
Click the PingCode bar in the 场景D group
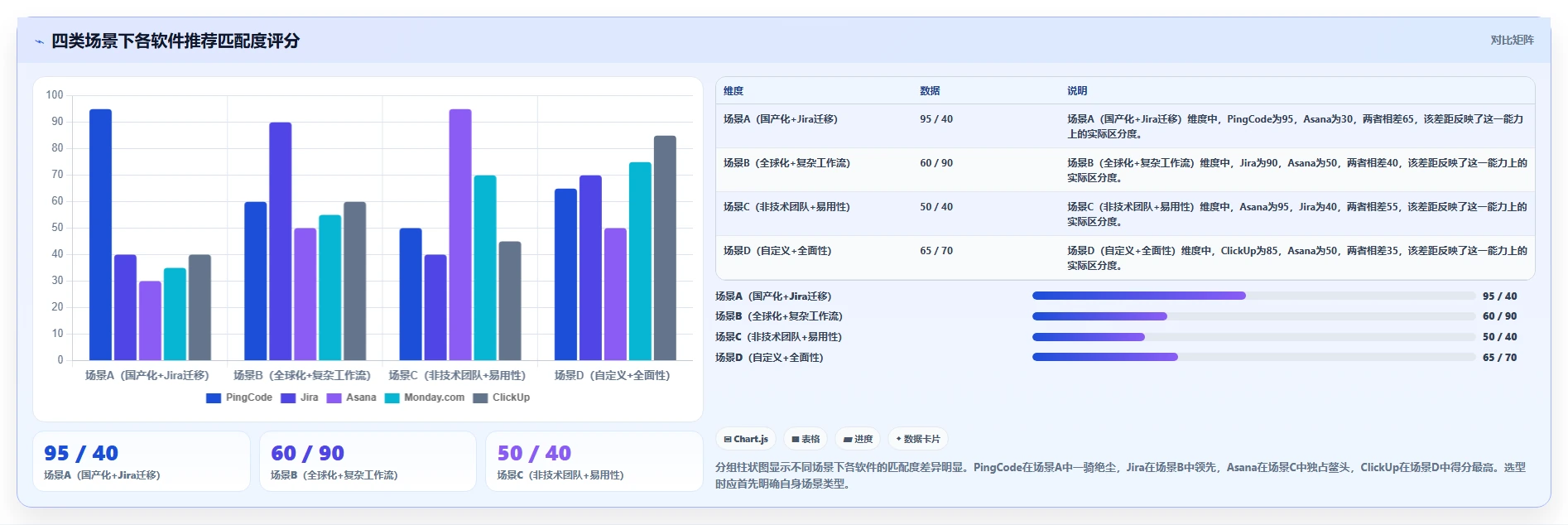565,274
